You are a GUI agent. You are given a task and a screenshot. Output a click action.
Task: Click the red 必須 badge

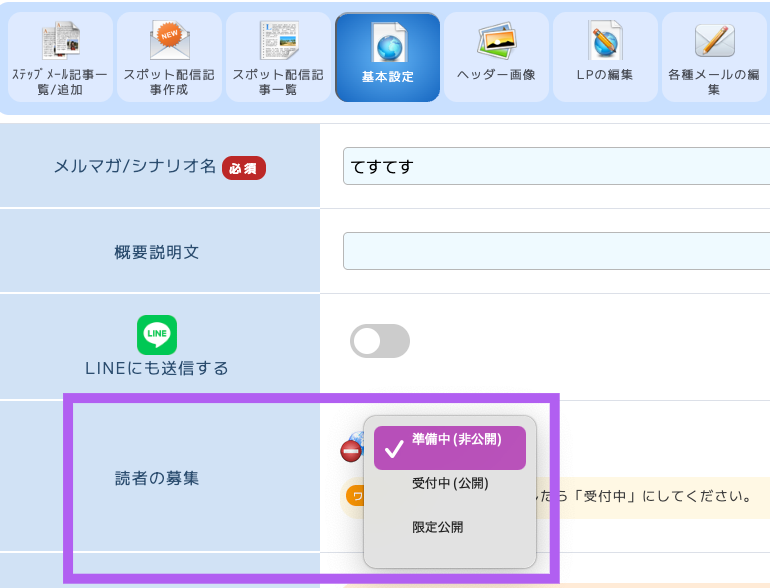pos(244,168)
